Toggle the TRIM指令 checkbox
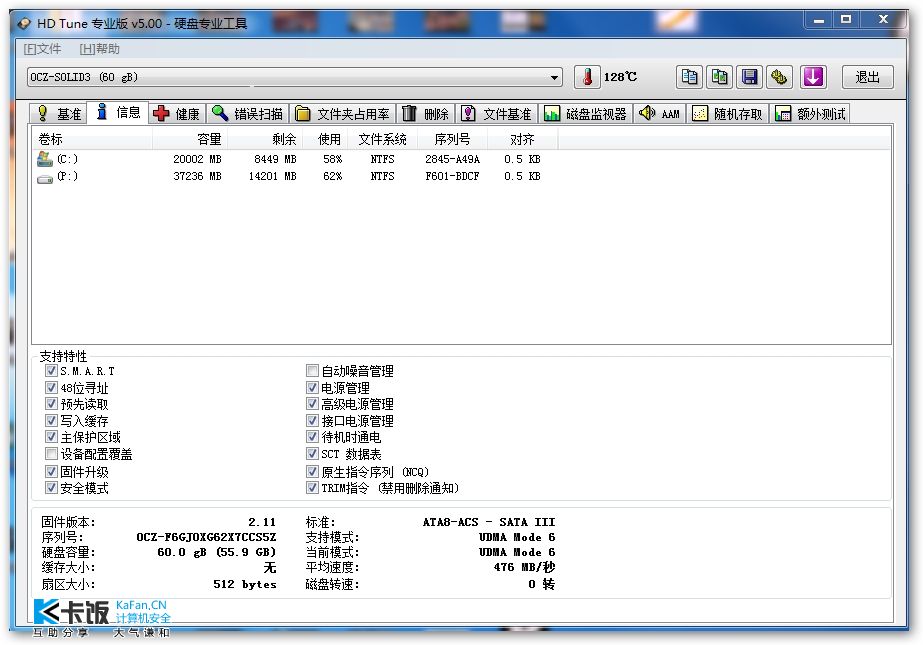Screen dimensions: 923x645 click(x=313, y=488)
